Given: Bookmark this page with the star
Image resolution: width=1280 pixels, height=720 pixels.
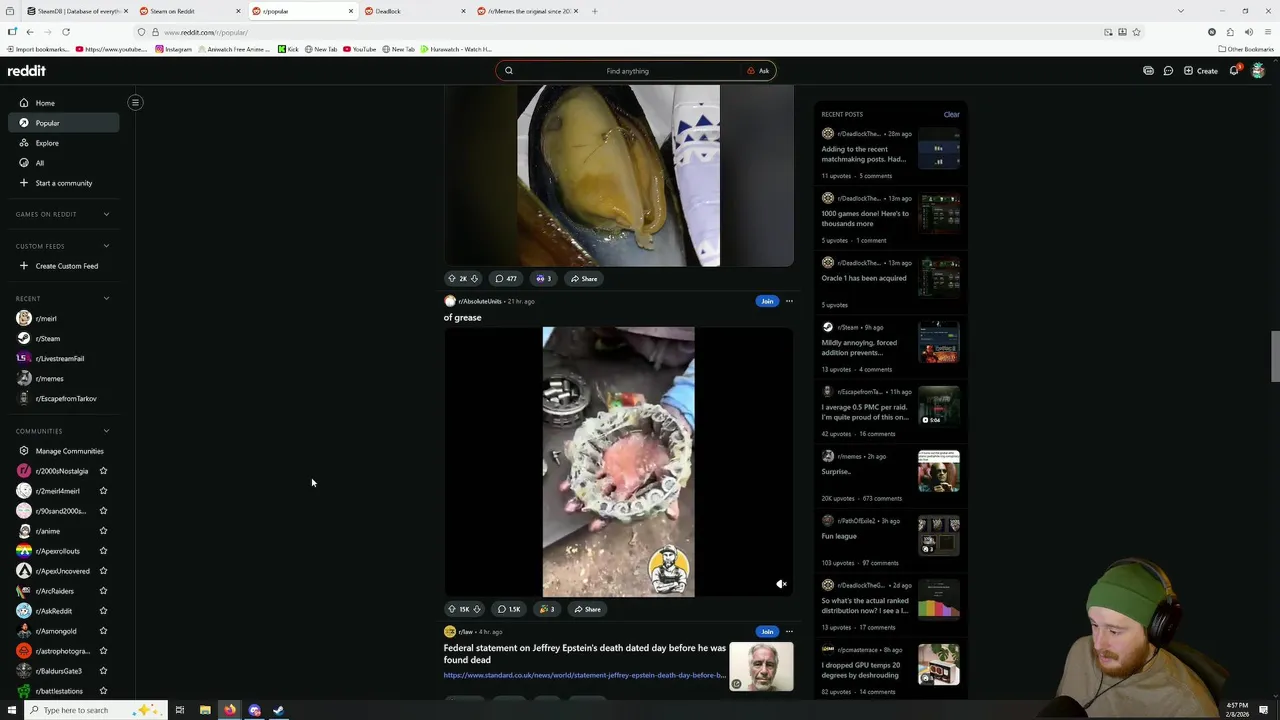Looking at the screenshot, I should (x=1136, y=32).
